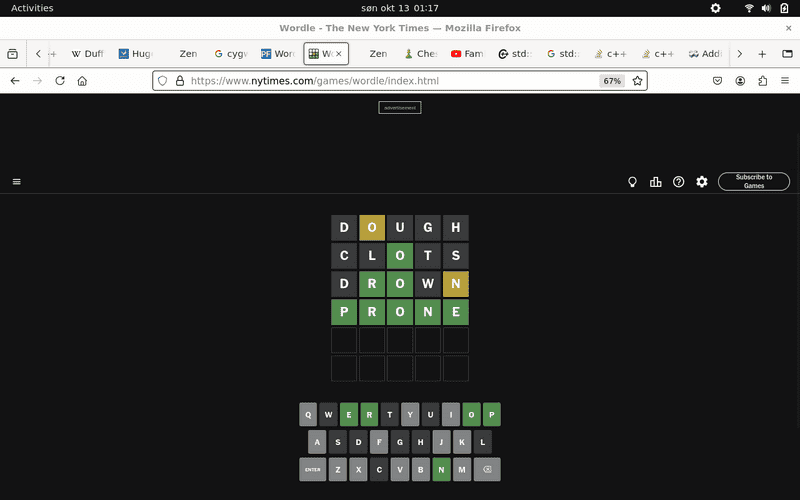This screenshot has width=800, height=500.
Task: Click the yellow O tile in DOUGH row
Action: click(x=372, y=228)
